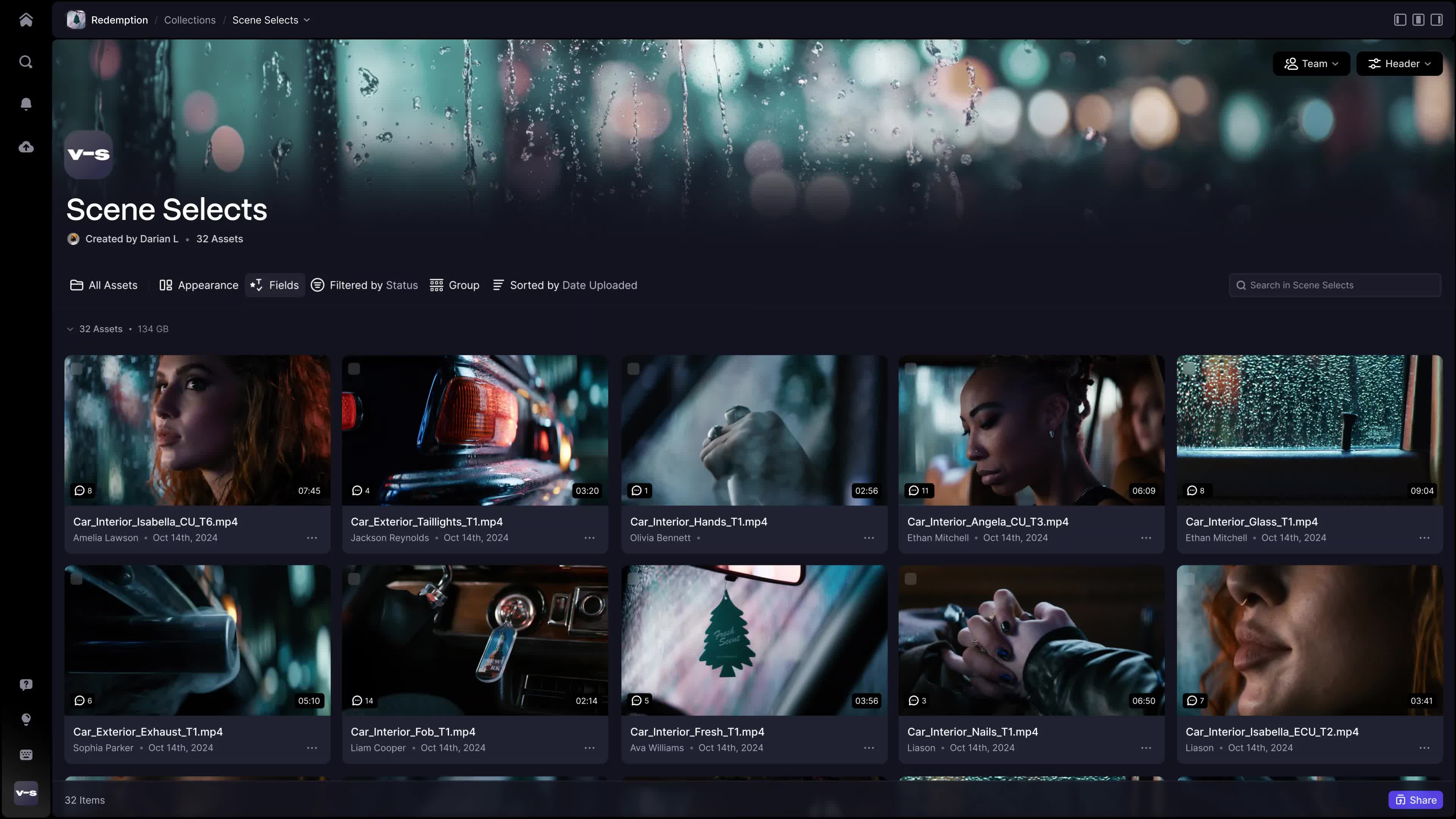This screenshot has height=819, width=1456.
Task: Open keyboard shortcuts icon in sidebar
Action: tap(26, 755)
